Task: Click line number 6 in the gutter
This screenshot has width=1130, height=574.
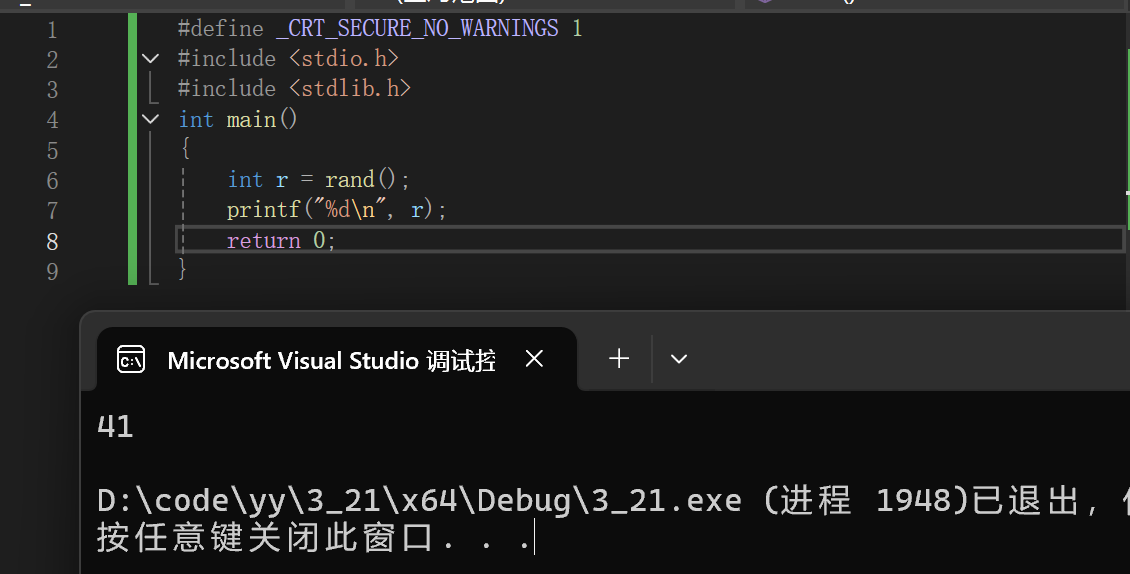Action: (x=52, y=181)
